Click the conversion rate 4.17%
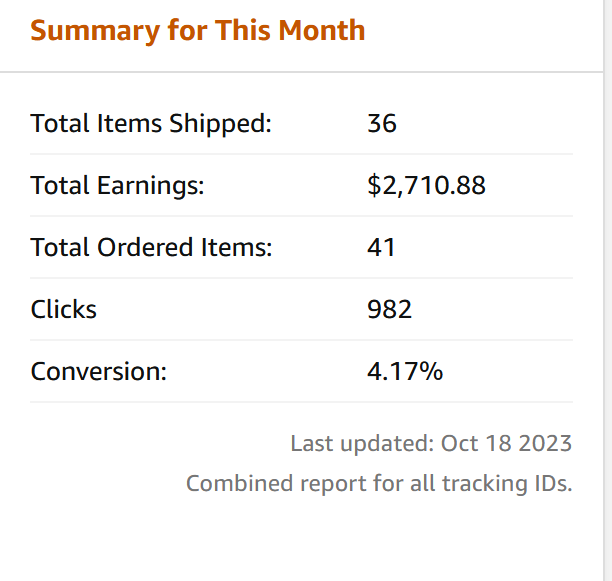 point(405,371)
